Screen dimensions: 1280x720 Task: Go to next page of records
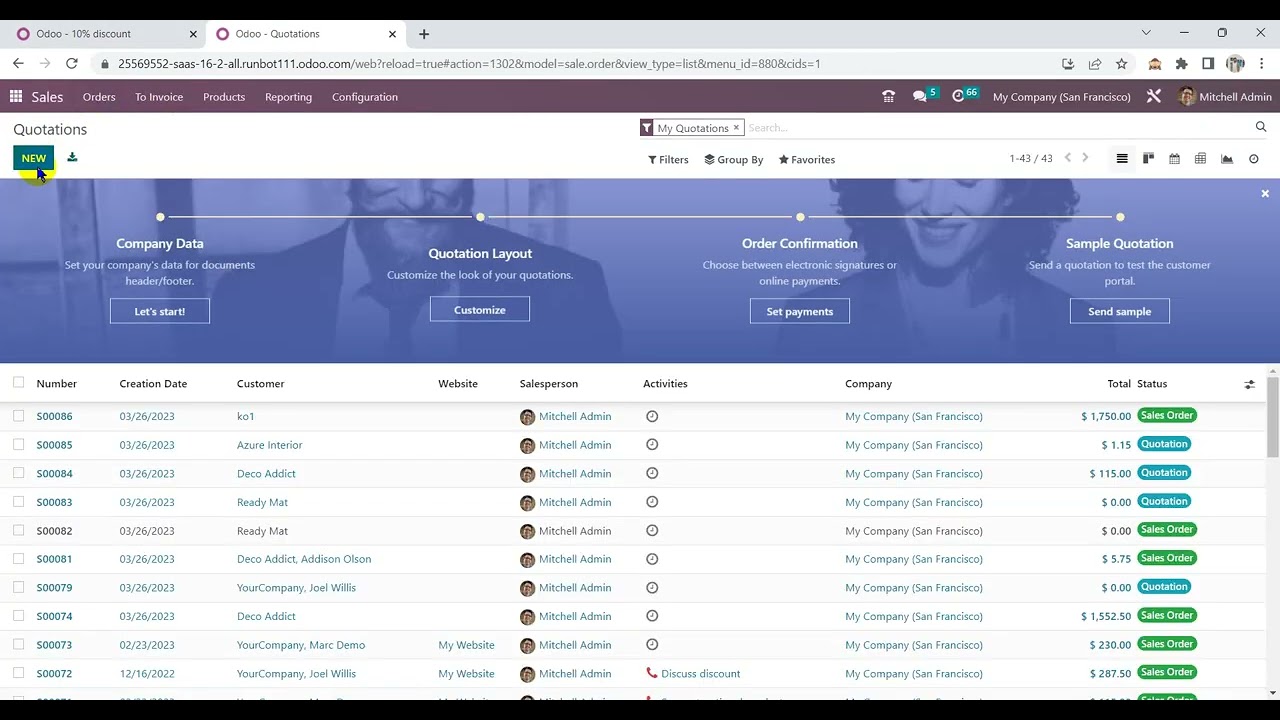[x=1085, y=158]
